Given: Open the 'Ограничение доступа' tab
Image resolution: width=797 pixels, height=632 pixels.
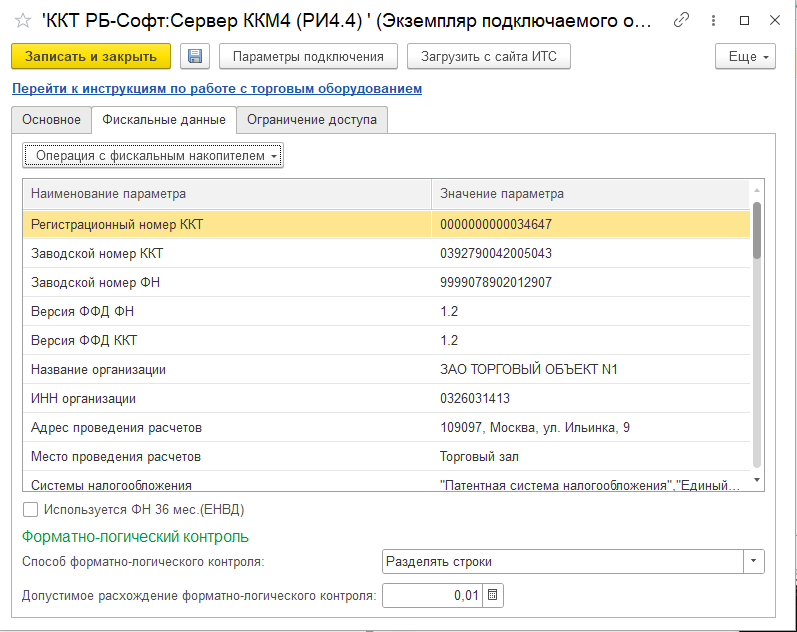Looking at the screenshot, I should click(312, 120).
